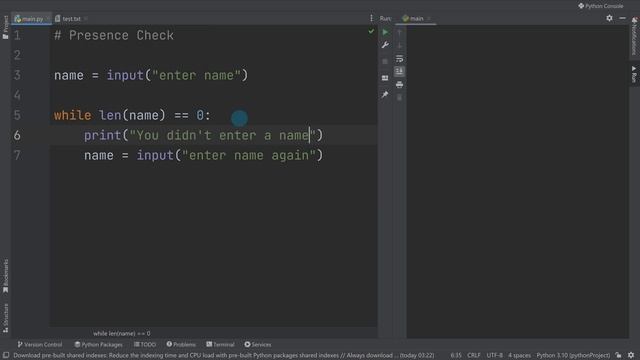
Task: Click line number 3 in gutter
Action: (17, 75)
